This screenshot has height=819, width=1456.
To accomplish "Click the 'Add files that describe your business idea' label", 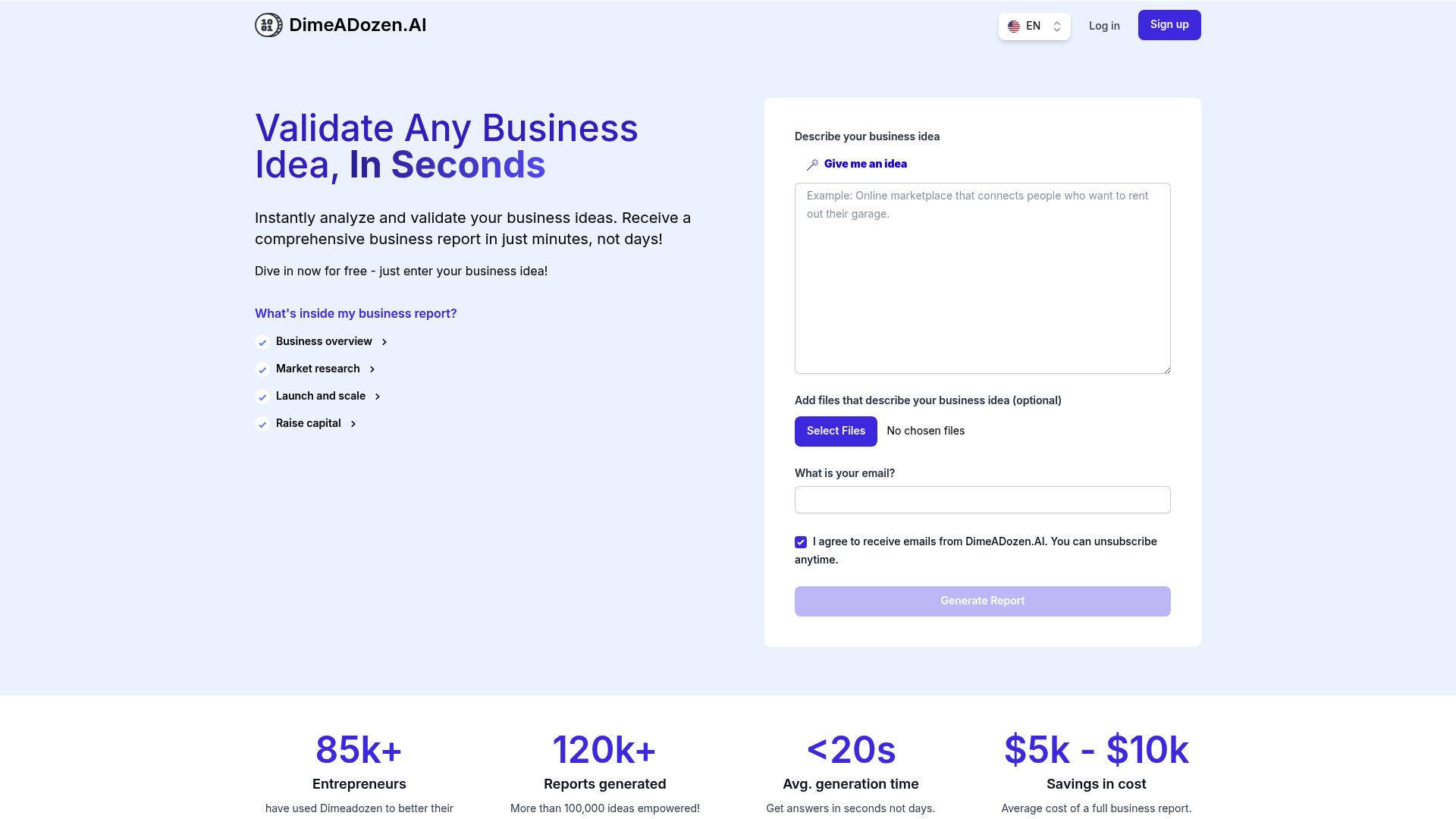I will (x=928, y=400).
